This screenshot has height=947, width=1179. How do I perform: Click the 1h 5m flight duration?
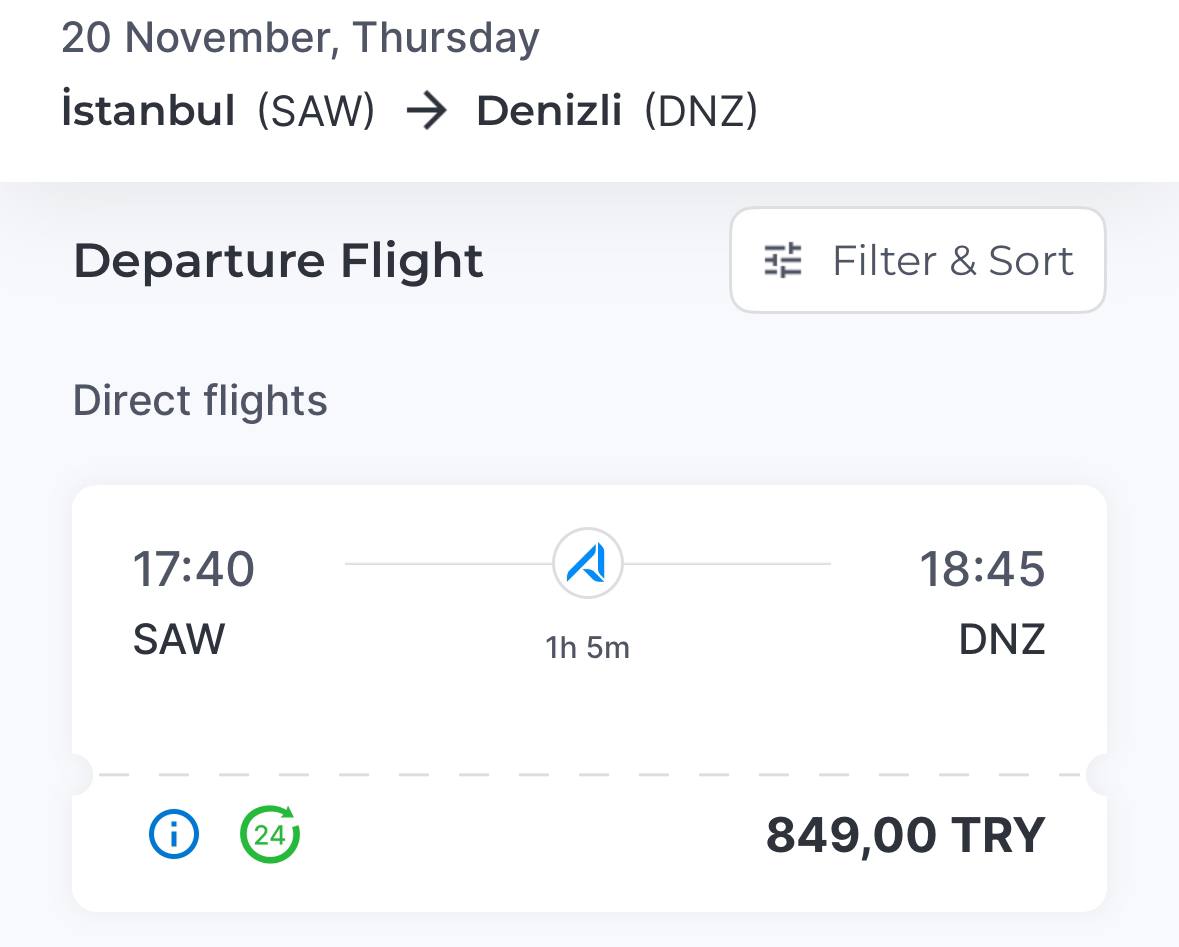587,648
